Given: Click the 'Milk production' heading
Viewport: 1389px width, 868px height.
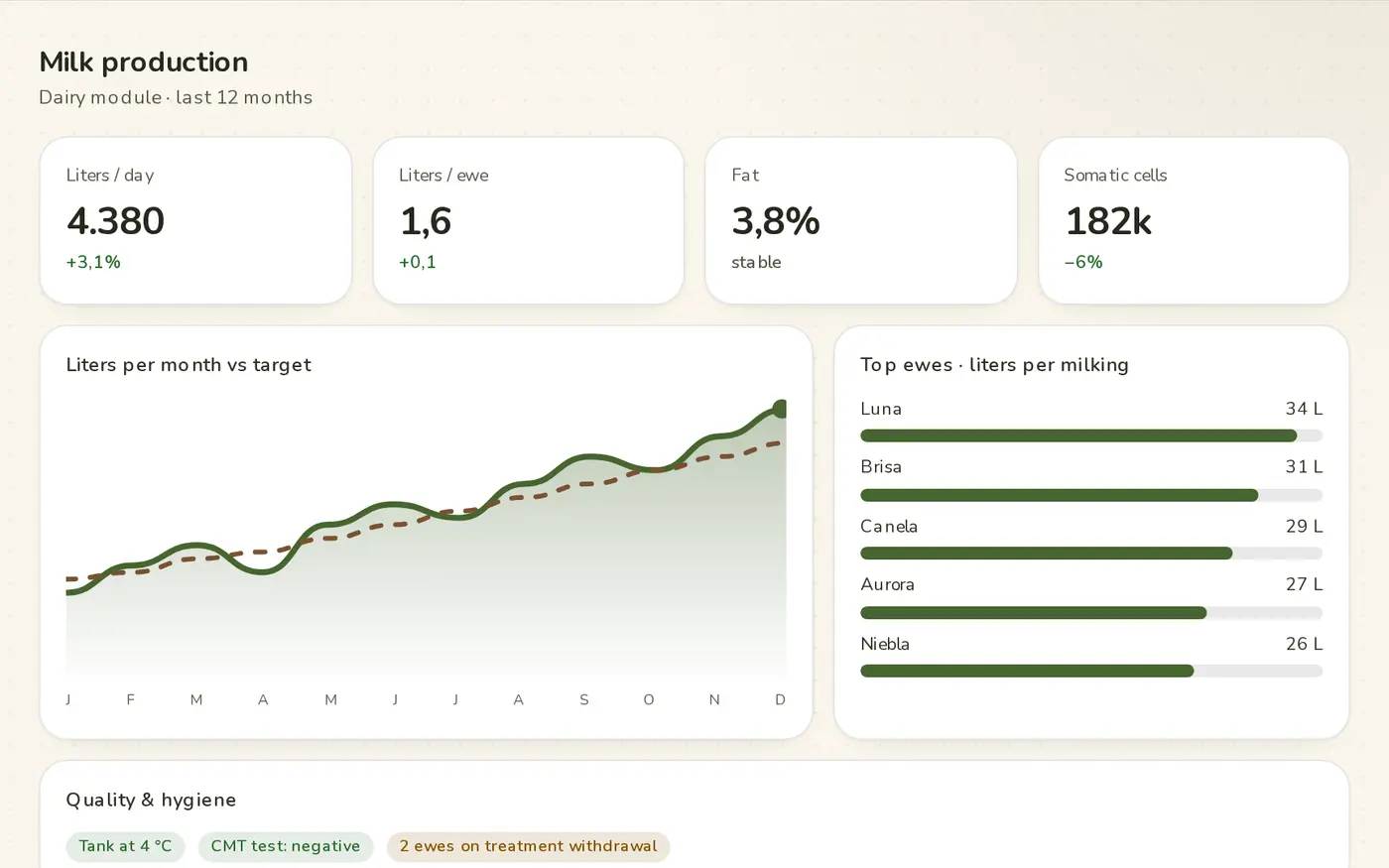Looking at the screenshot, I should [144, 62].
